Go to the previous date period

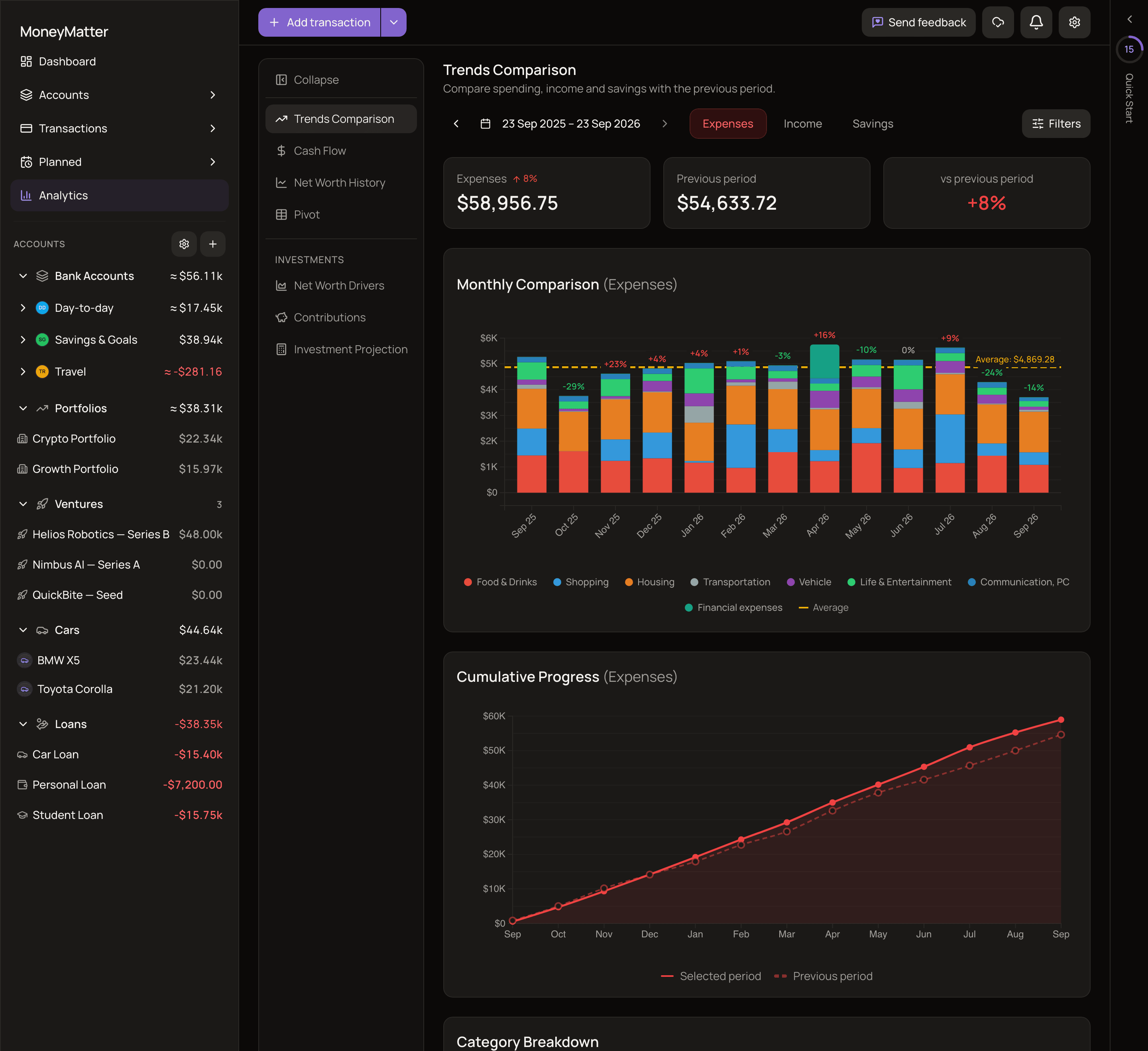456,124
